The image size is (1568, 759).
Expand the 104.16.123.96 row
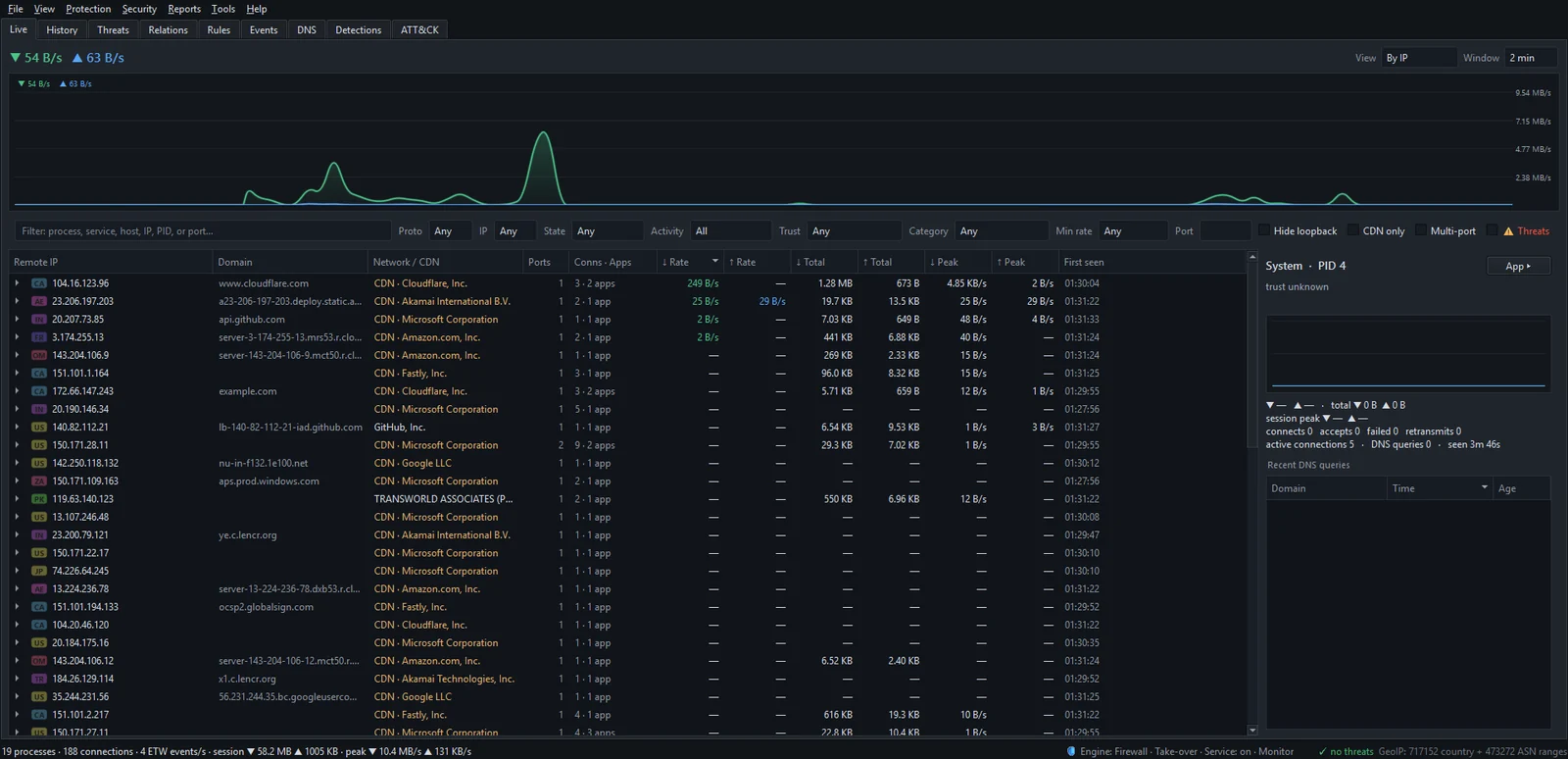pyautogui.click(x=17, y=283)
